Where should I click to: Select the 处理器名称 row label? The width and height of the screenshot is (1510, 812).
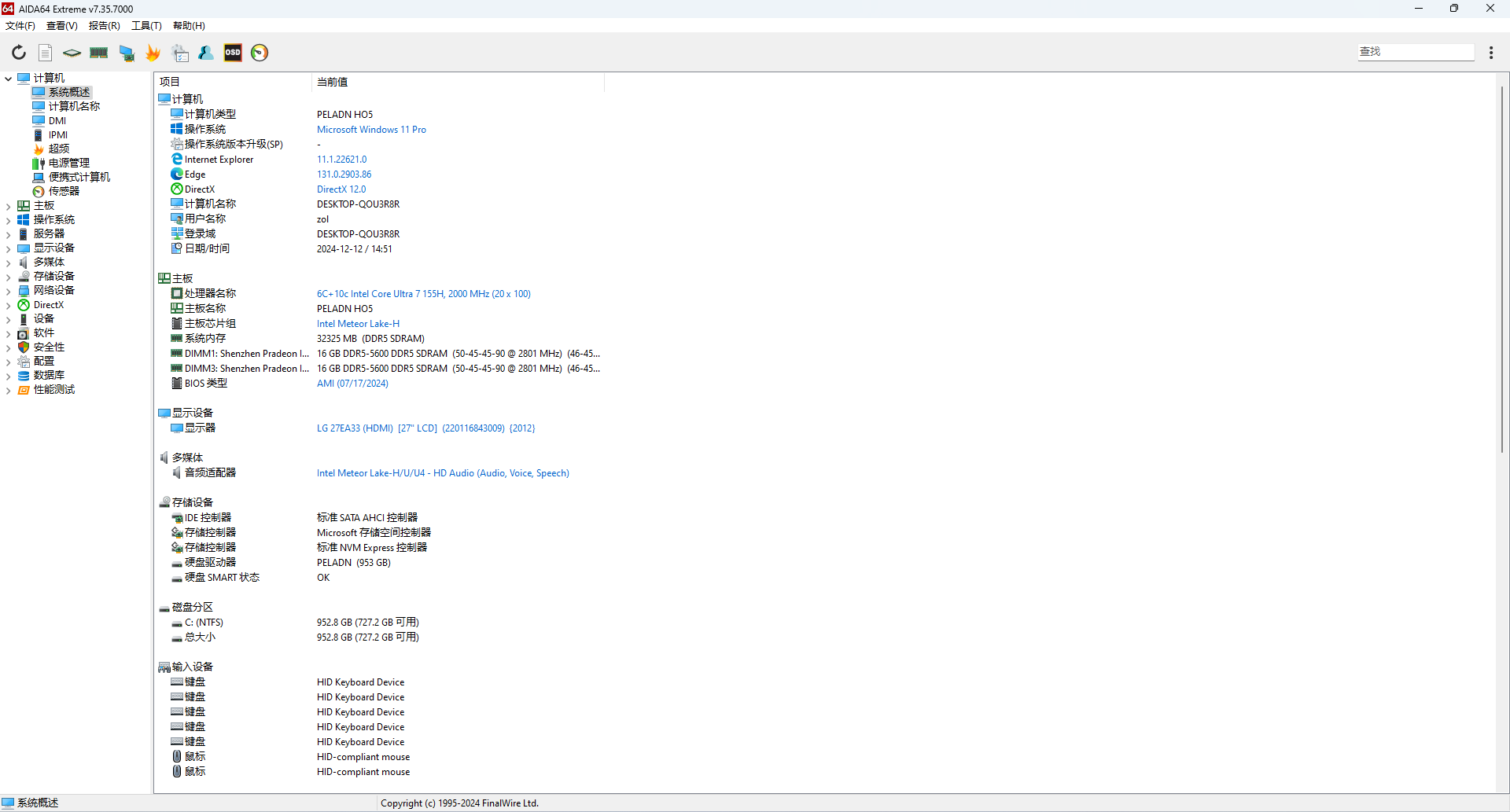click(x=210, y=294)
